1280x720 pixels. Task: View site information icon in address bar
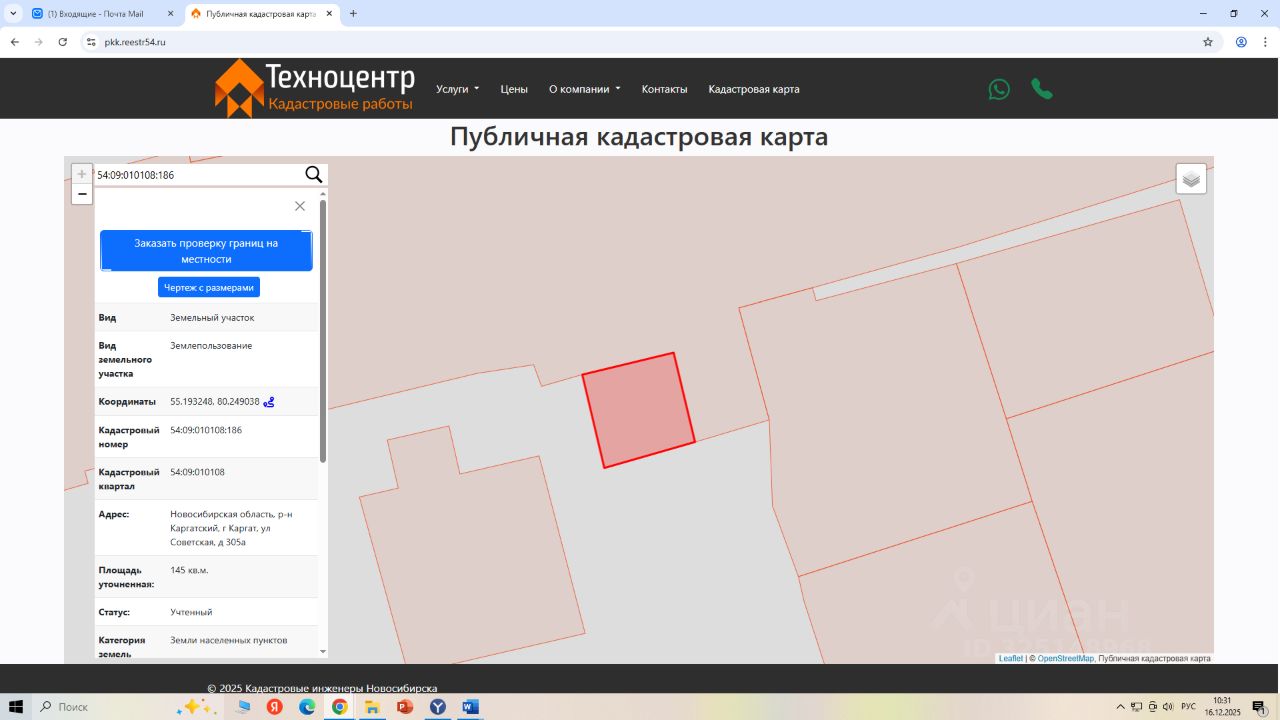point(90,42)
